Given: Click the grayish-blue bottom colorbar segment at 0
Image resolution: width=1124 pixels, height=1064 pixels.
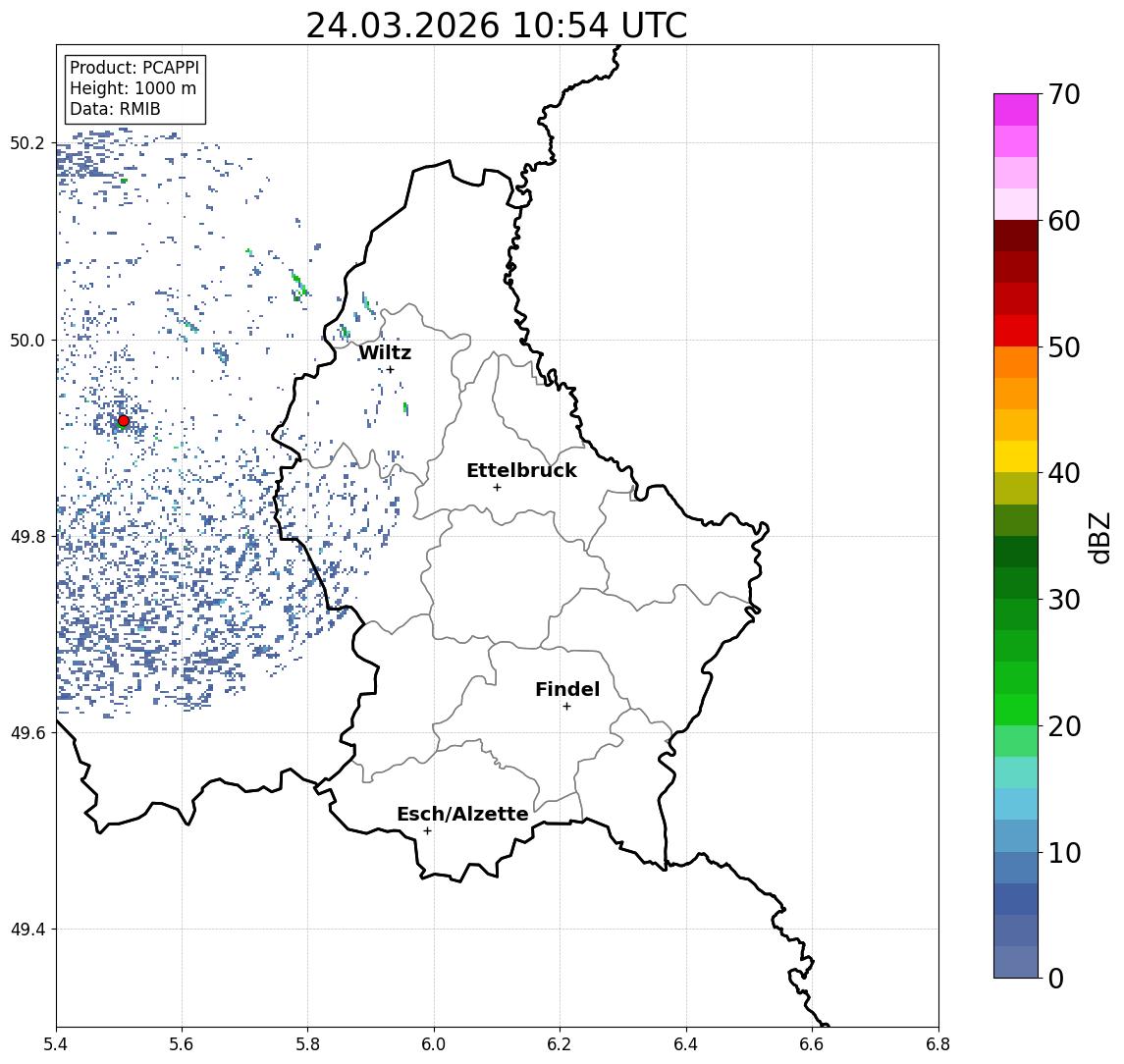Looking at the screenshot, I should [1016, 962].
